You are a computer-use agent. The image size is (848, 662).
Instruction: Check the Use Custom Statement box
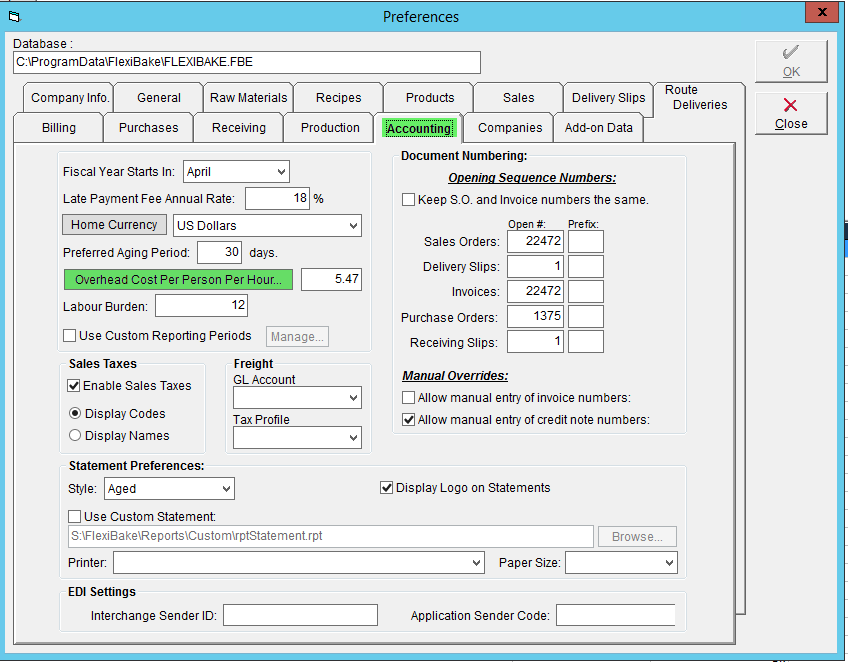[75, 517]
